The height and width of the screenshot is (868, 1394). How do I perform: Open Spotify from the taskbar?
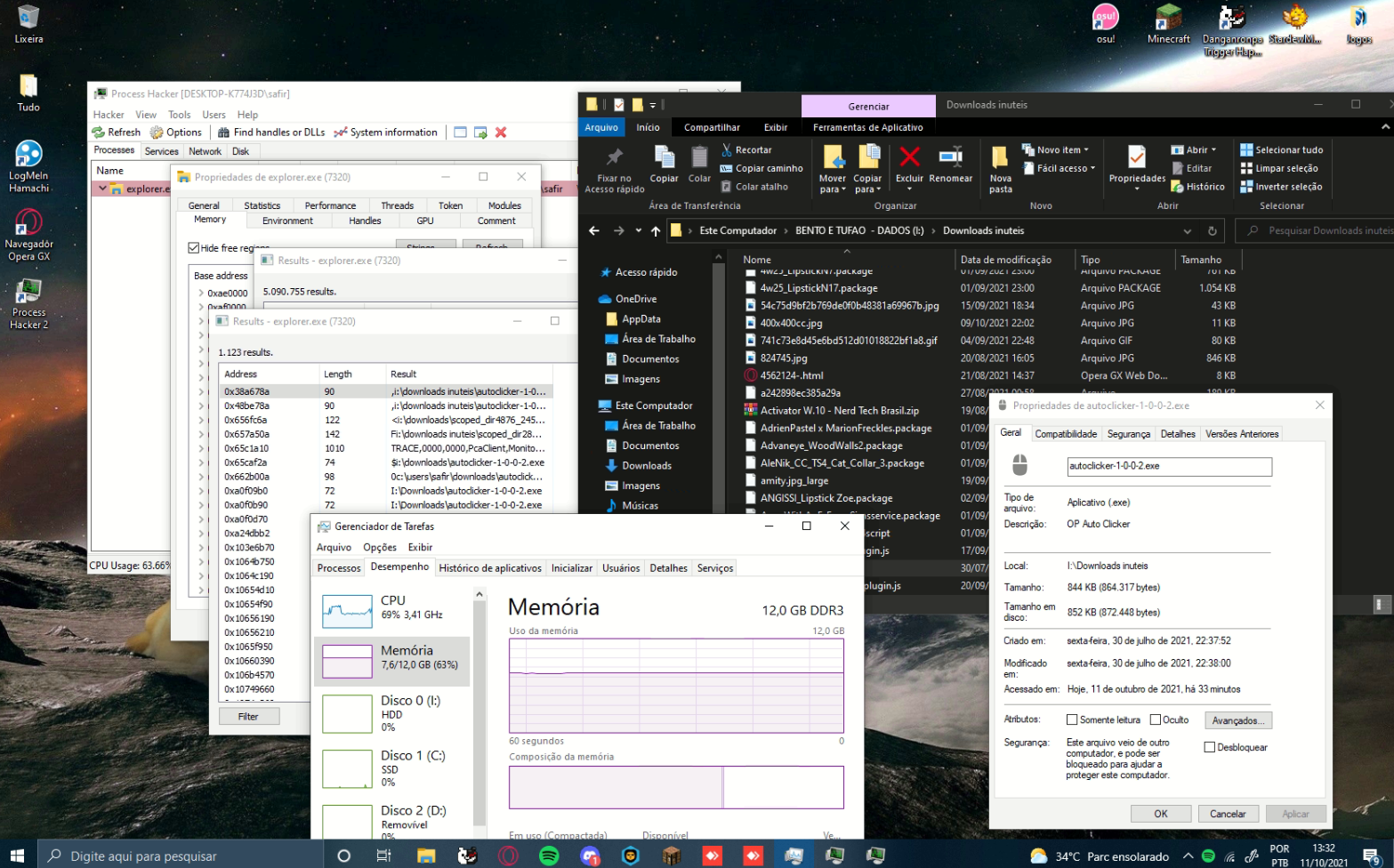(x=549, y=856)
